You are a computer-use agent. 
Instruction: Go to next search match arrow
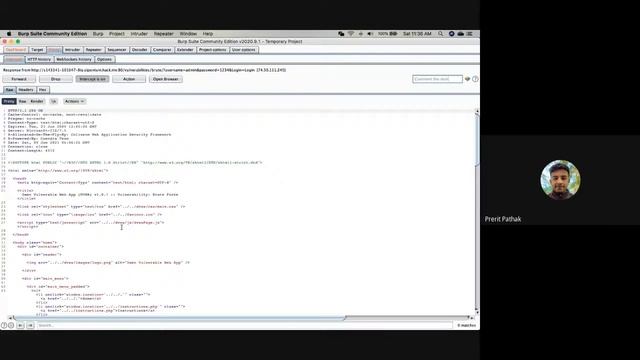(x=30, y=325)
